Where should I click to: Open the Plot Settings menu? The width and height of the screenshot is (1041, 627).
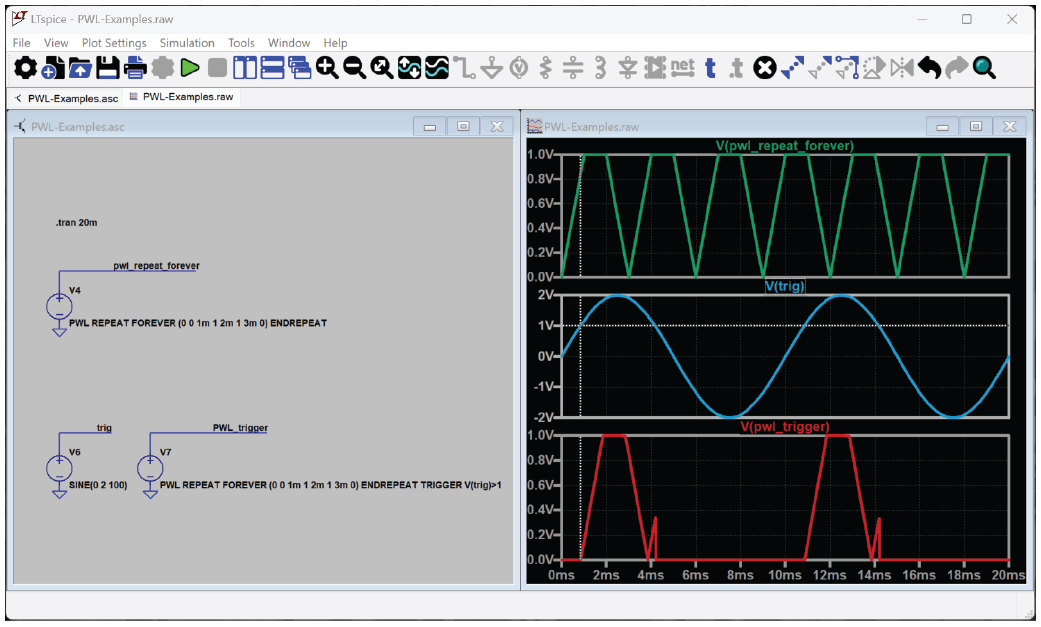pos(114,43)
